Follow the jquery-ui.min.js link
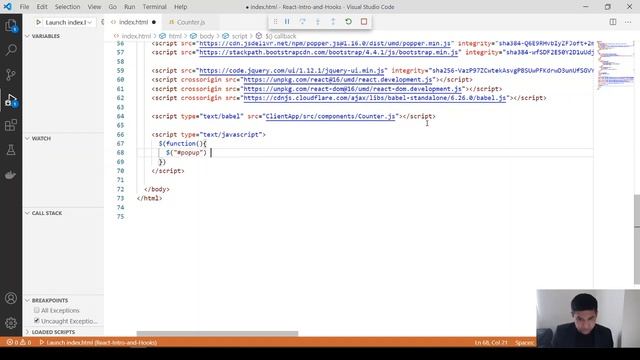This screenshot has height=360, width=640. click(292, 71)
